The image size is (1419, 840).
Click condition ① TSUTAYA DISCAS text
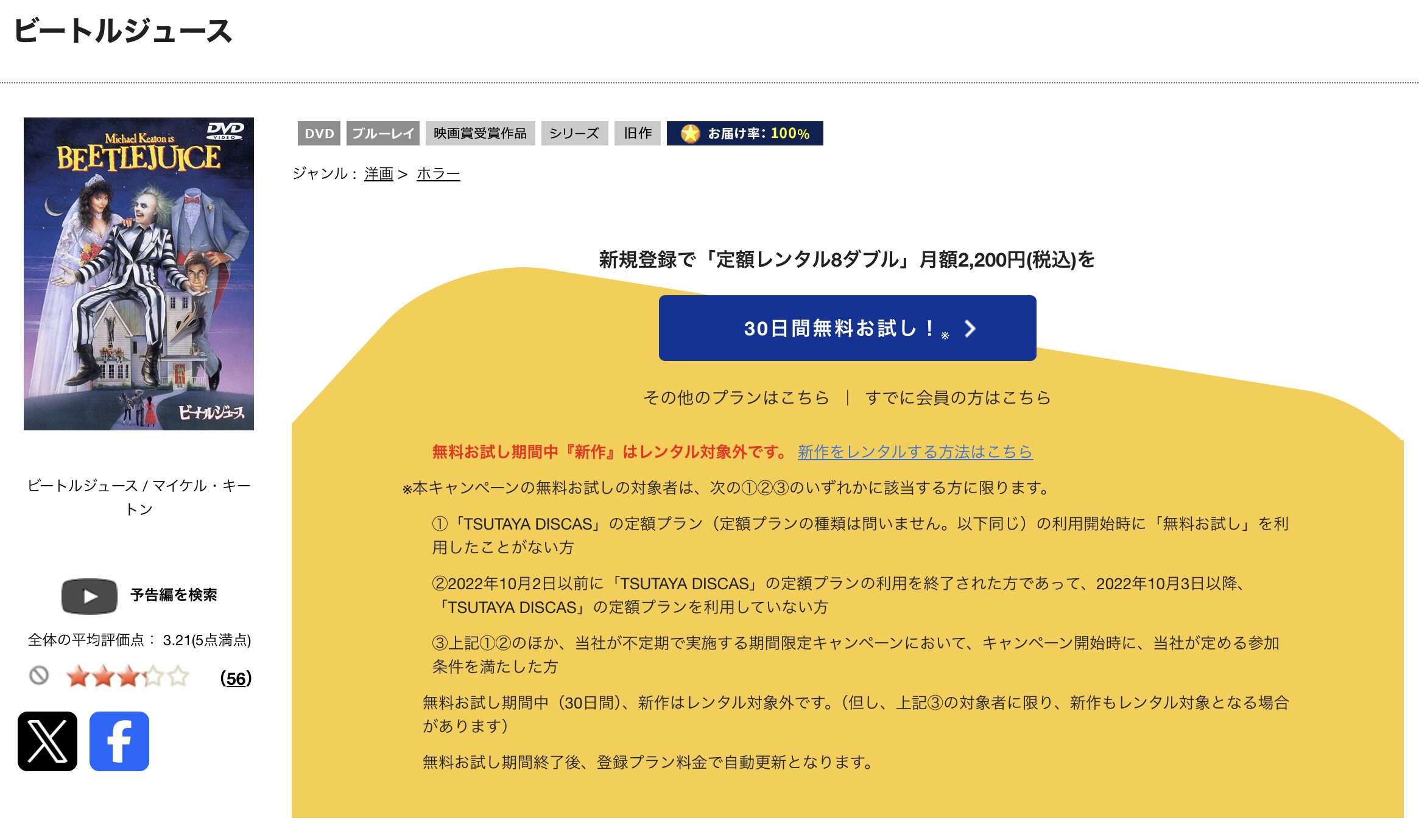(x=860, y=536)
